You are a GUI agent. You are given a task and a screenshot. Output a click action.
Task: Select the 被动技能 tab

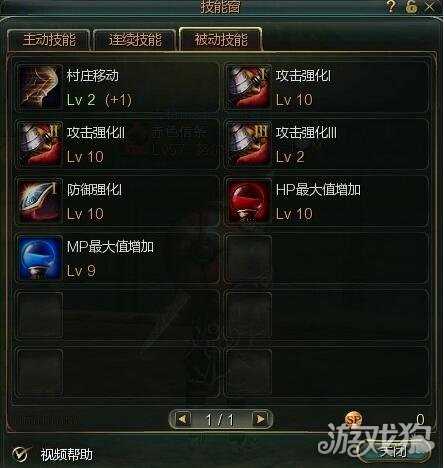pyautogui.click(x=221, y=39)
